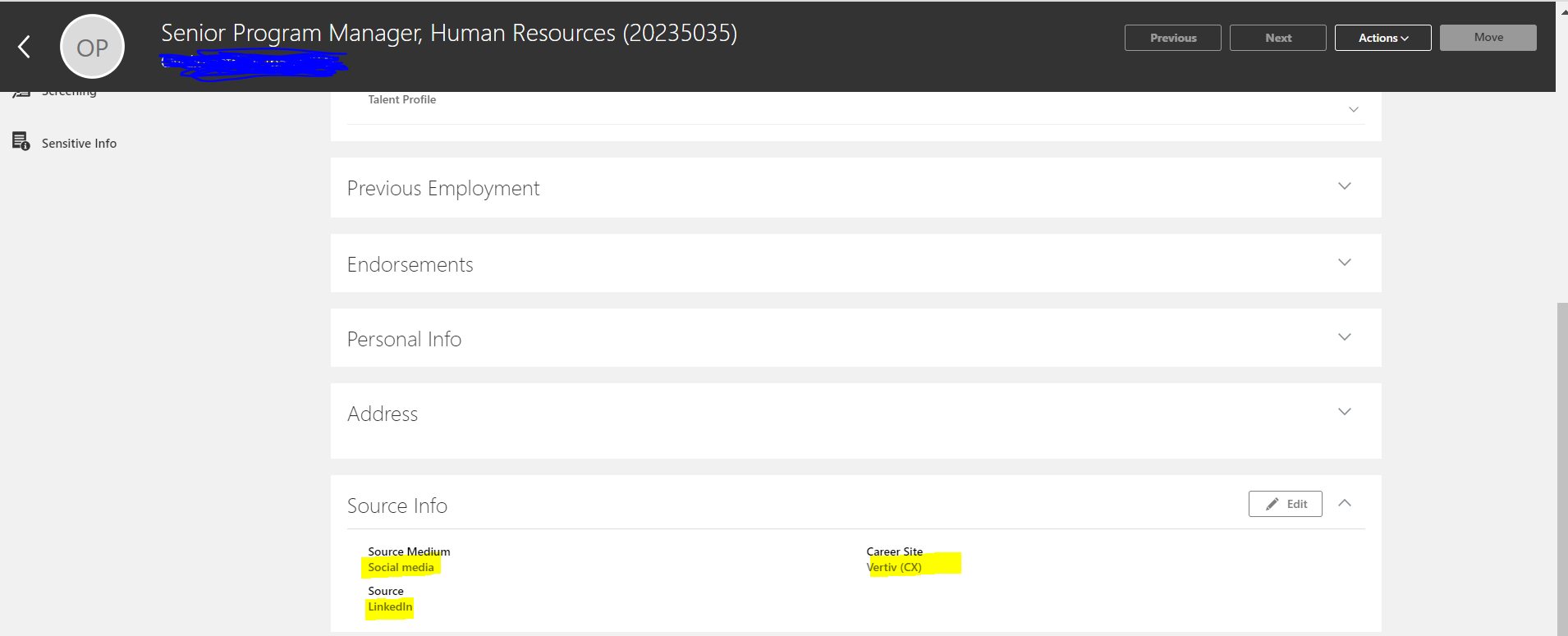Screen dimensions: 1568x636
Task: Open the Sensitive Info sidebar icon
Action: (x=21, y=142)
